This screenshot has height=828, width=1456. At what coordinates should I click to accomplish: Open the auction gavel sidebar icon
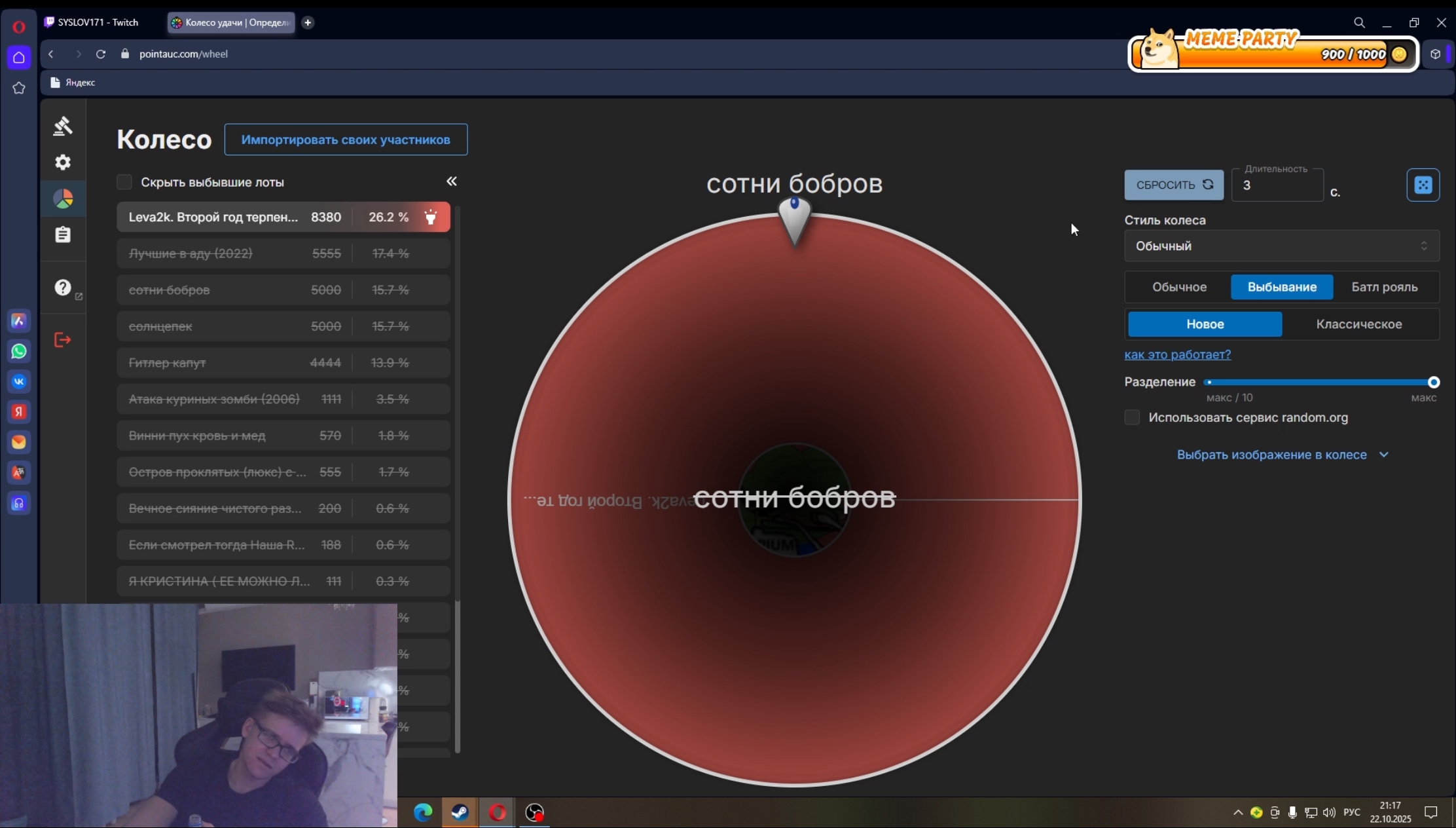coord(63,126)
